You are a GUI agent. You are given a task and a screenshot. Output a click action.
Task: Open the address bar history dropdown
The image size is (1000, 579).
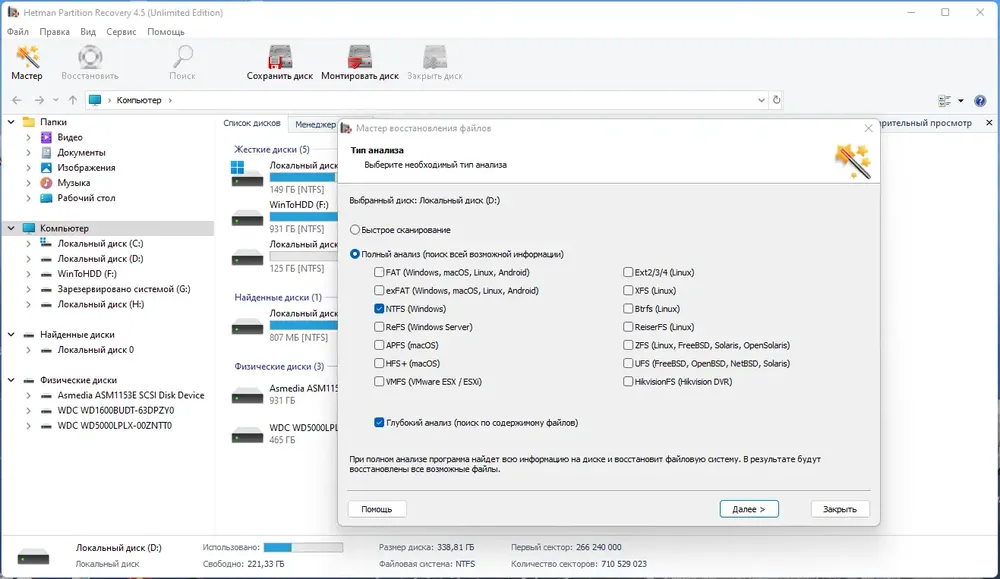(761, 100)
